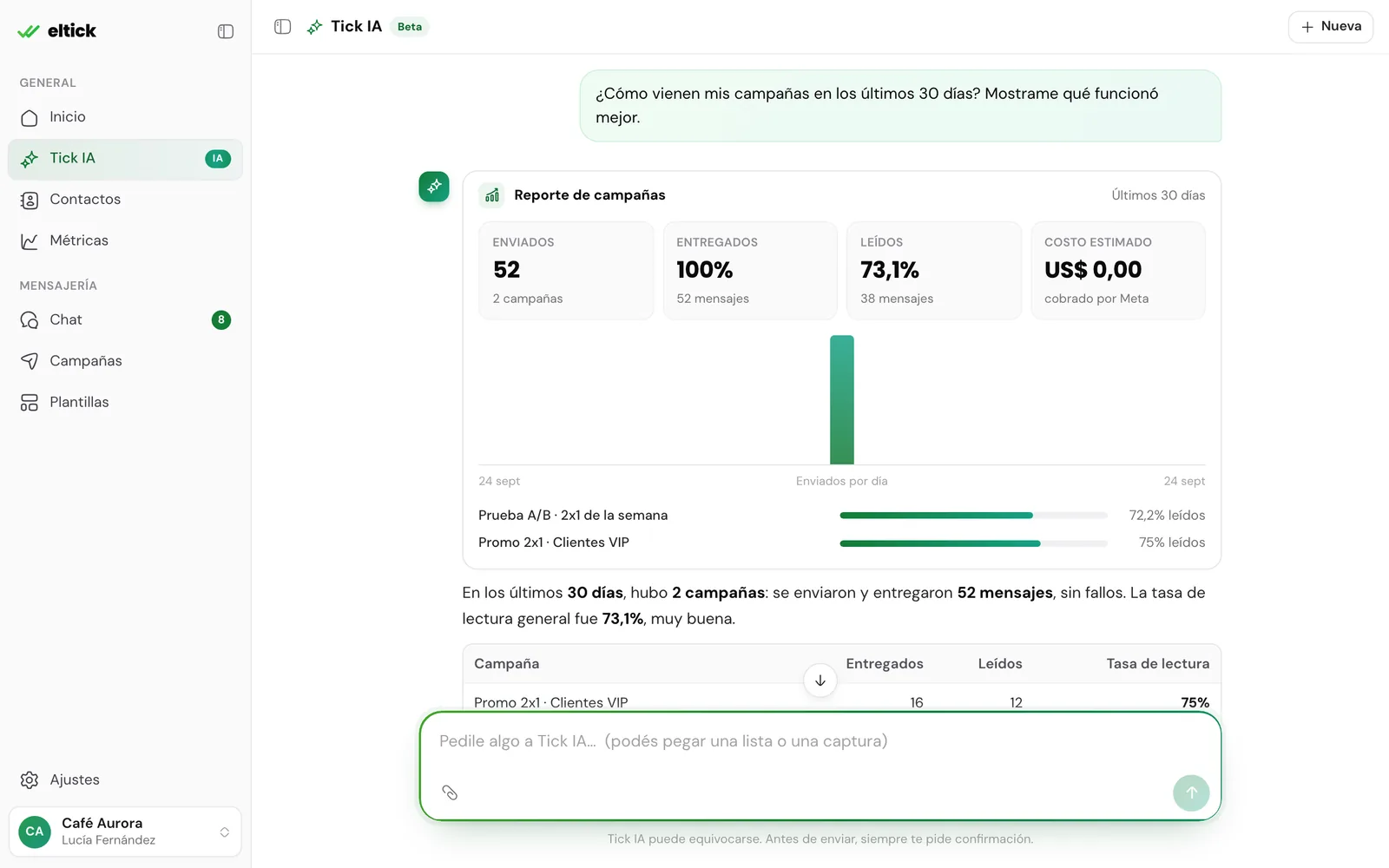This screenshot has width=1389, height=868.
Task: Click the gear icon next to Ajustes
Action: pyautogui.click(x=30, y=780)
